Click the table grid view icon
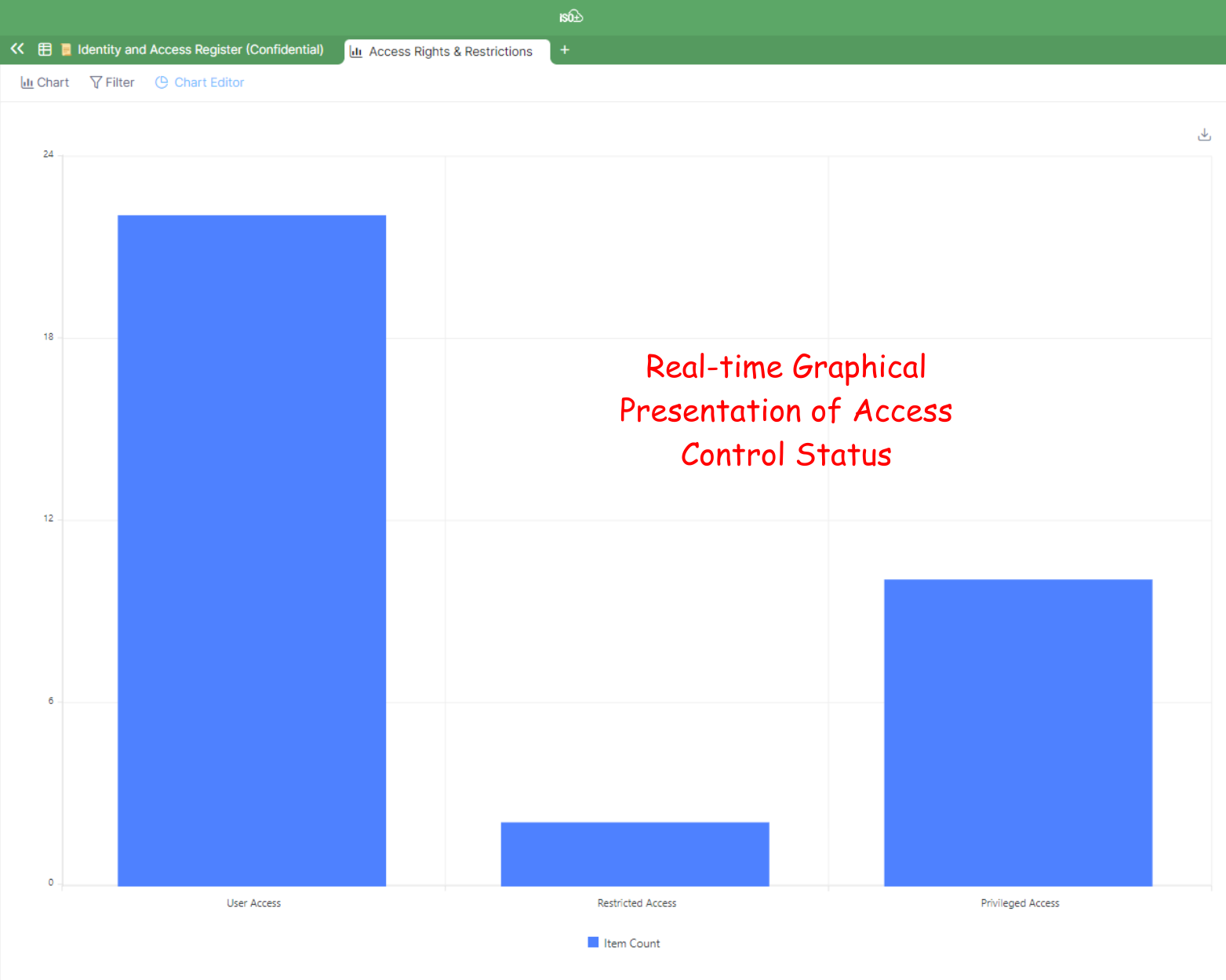 click(x=45, y=49)
